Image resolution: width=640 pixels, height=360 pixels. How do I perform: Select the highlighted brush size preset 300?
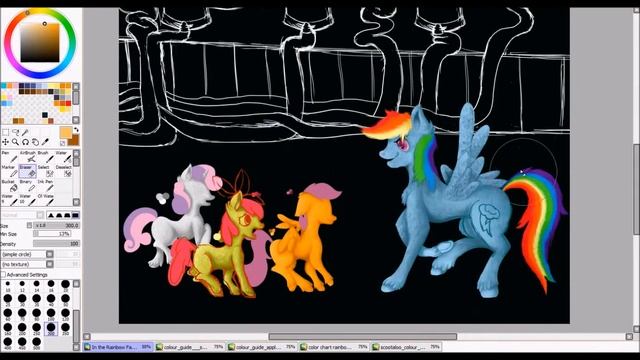pos(51,329)
